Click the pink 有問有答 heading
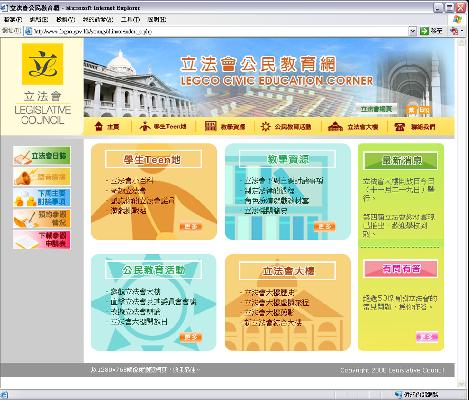 (x=401, y=269)
